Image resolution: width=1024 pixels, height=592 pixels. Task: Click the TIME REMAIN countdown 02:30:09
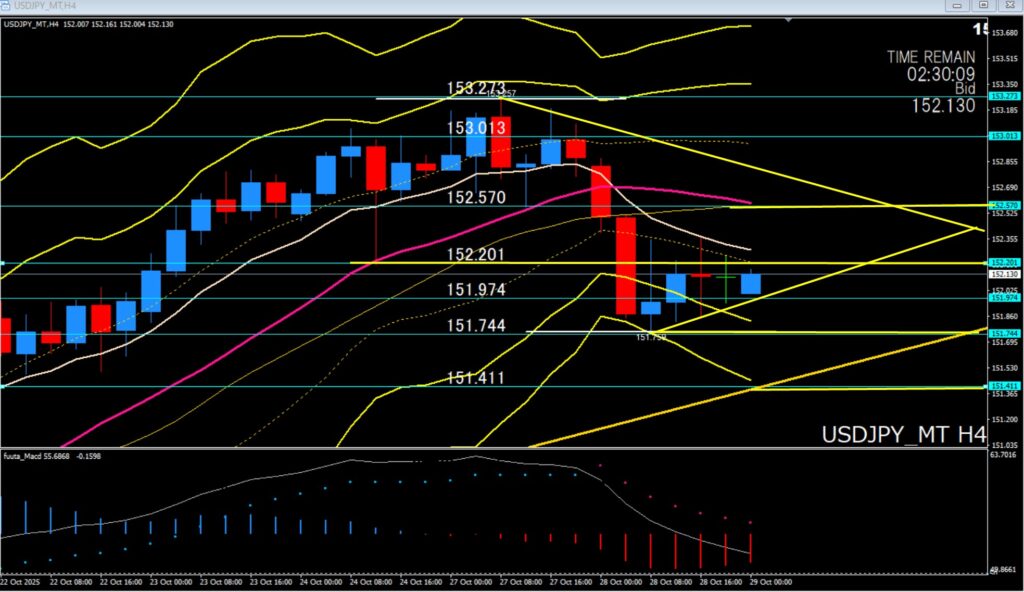(941, 74)
